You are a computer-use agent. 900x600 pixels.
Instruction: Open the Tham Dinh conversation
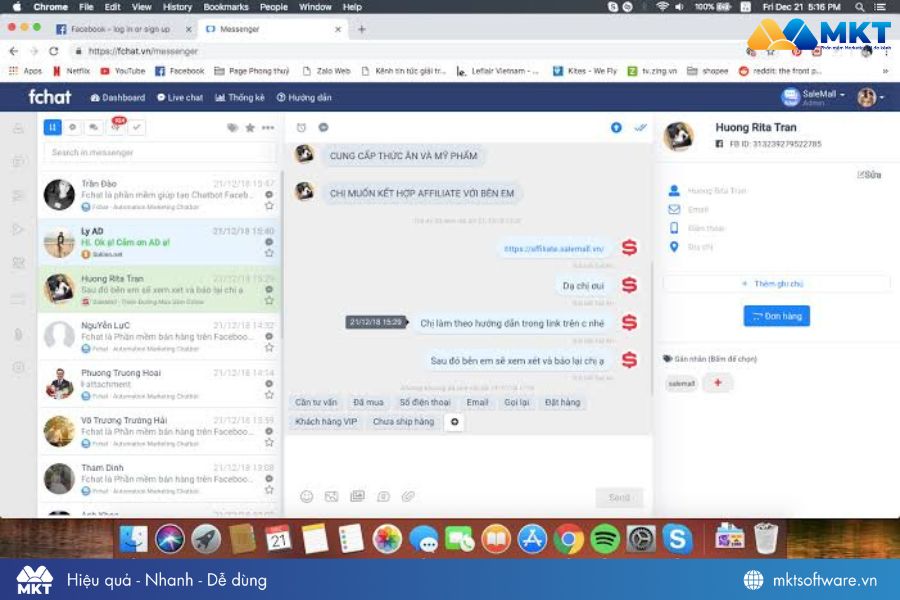tap(159, 479)
